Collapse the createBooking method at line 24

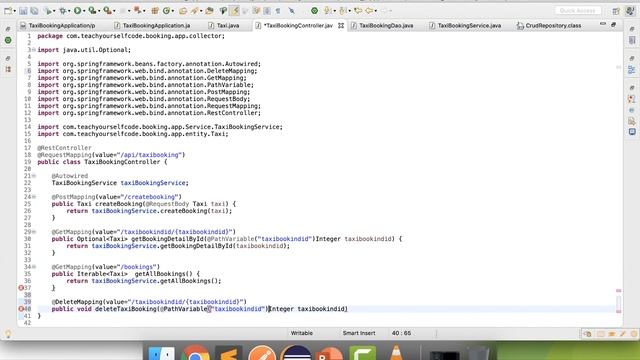pyautogui.click(x=34, y=197)
